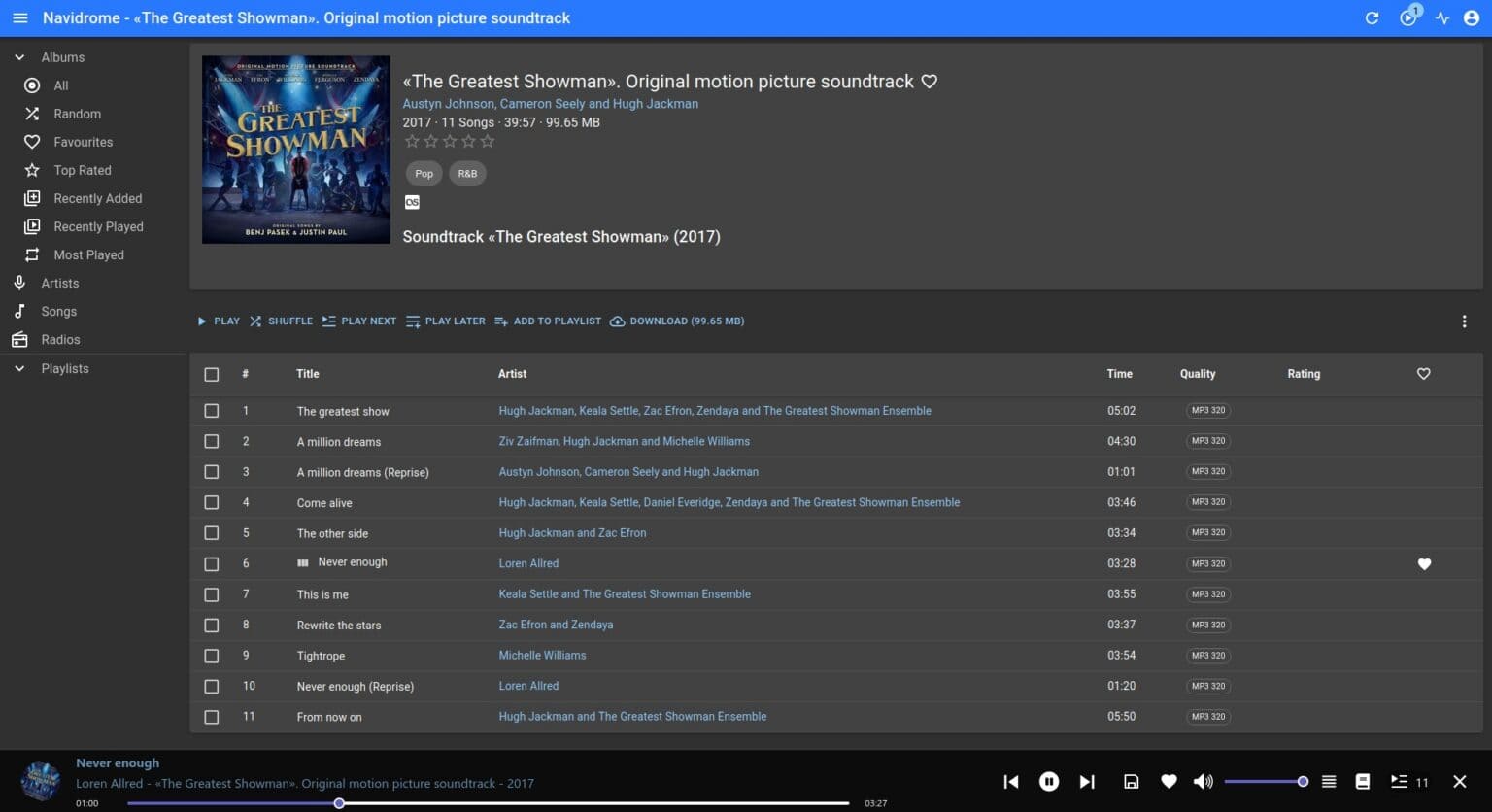The width and height of the screenshot is (1492, 812).
Task: Mute the volume
Action: [x=1203, y=781]
